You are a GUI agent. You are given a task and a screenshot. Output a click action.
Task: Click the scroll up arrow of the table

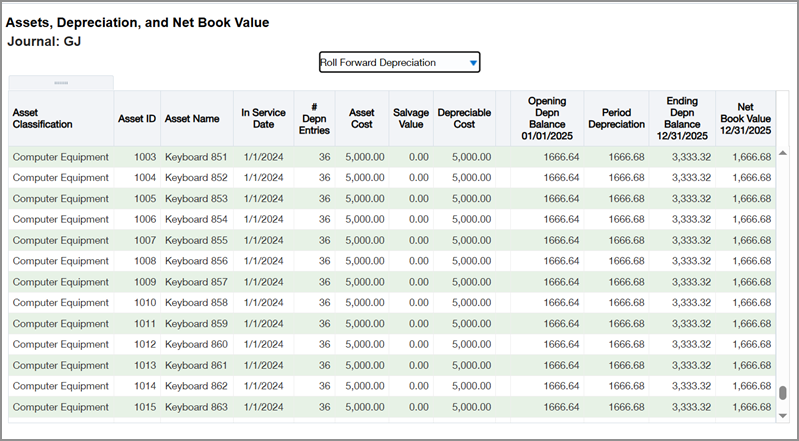pos(783,153)
